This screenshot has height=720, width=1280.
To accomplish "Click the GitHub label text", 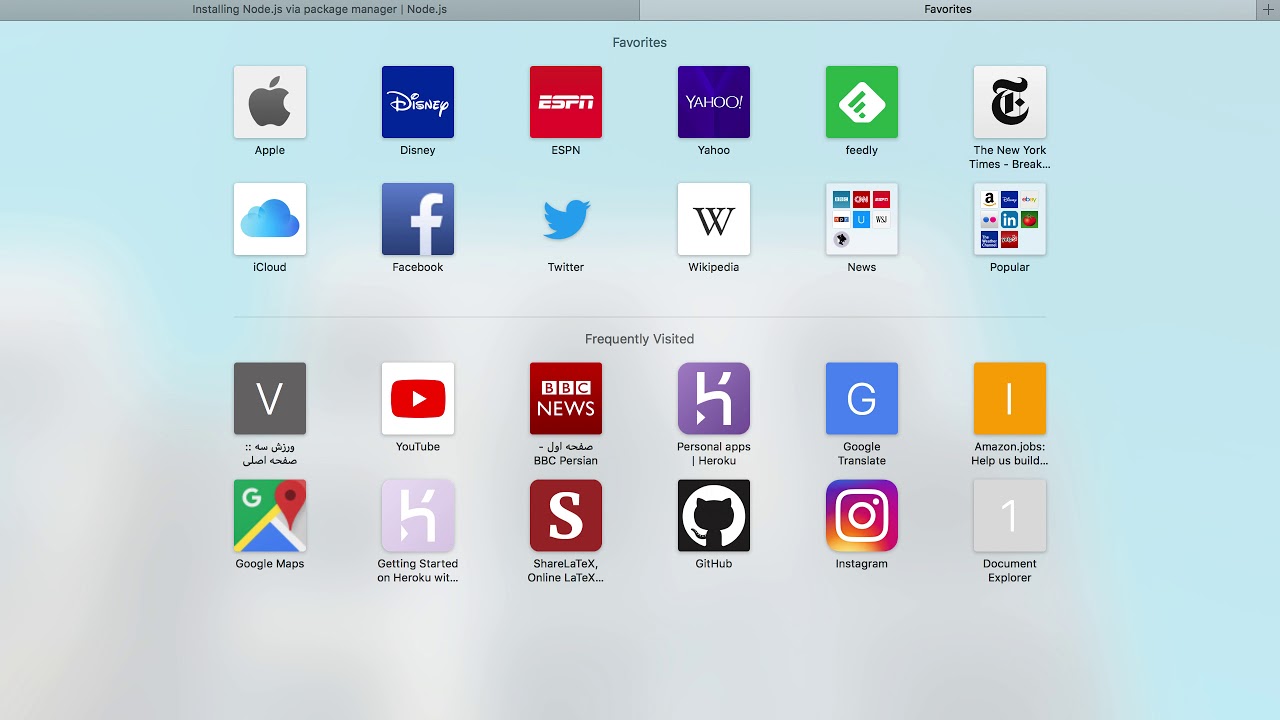I will click(714, 564).
